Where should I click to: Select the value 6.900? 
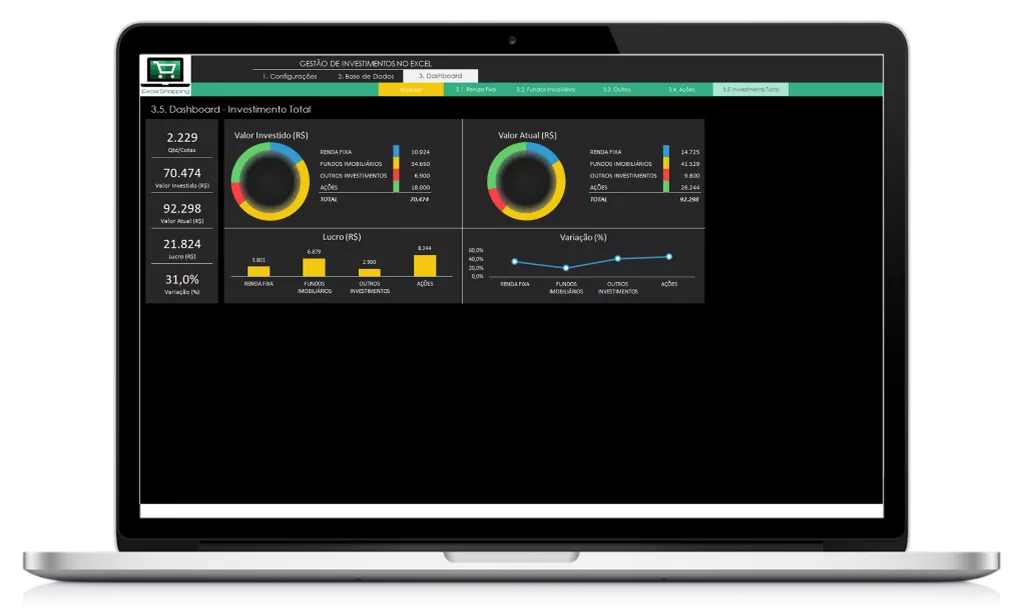(x=422, y=176)
